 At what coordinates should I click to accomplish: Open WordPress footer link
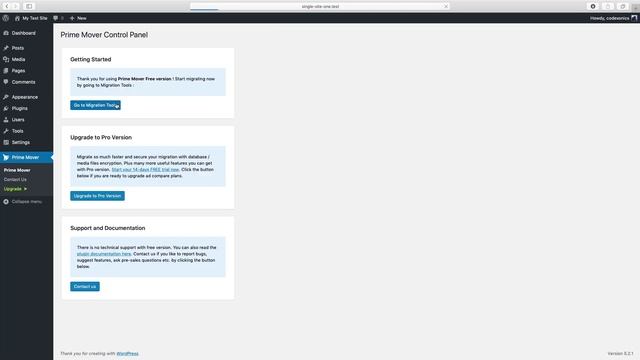click(127, 353)
